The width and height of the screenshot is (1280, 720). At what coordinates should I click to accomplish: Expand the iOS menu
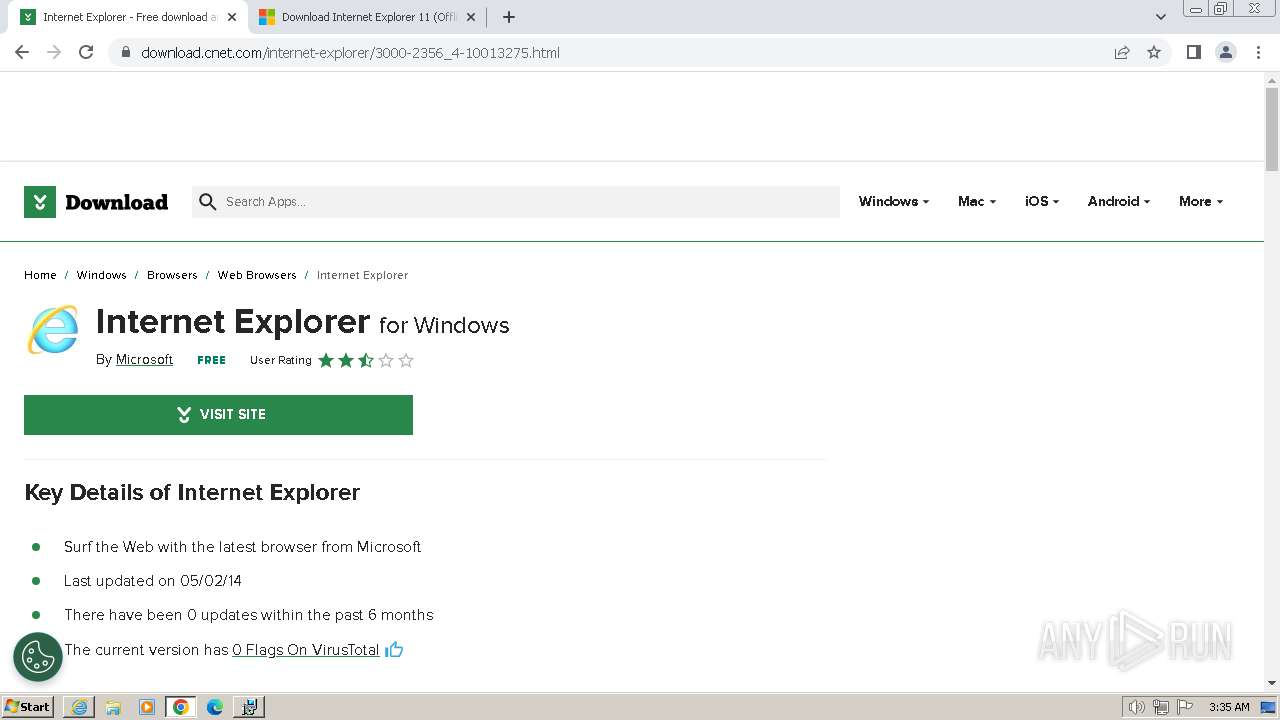[x=1041, y=201]
